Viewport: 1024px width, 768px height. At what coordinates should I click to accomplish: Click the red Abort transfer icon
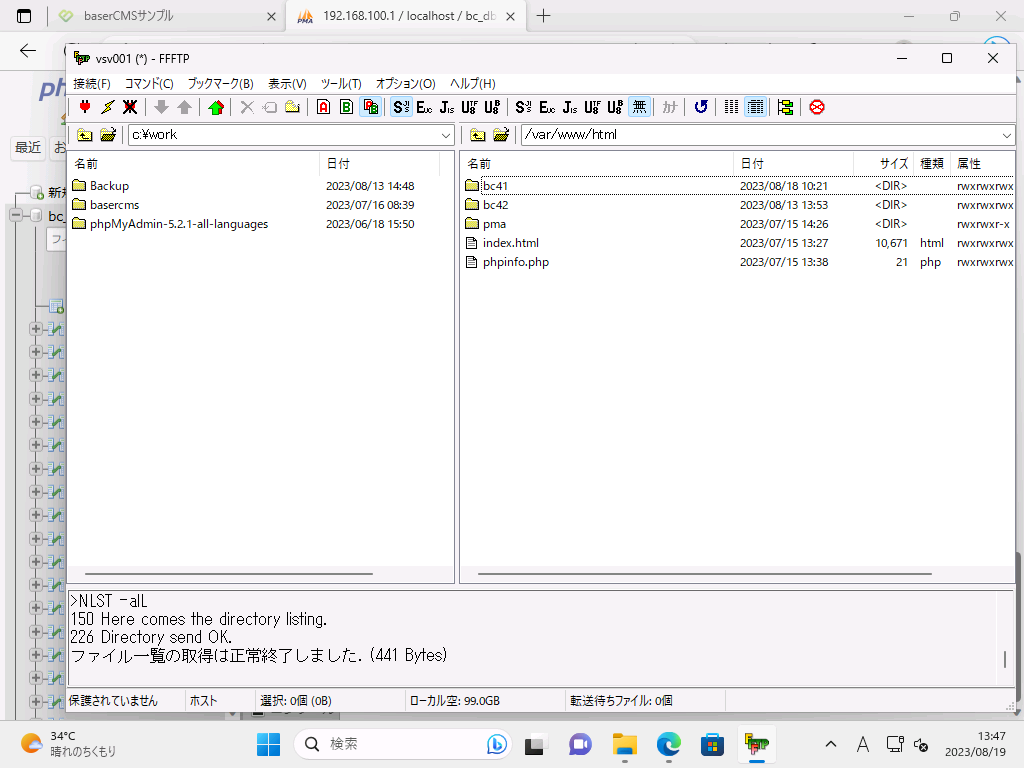pyautogui.click(x=817, y=107)
